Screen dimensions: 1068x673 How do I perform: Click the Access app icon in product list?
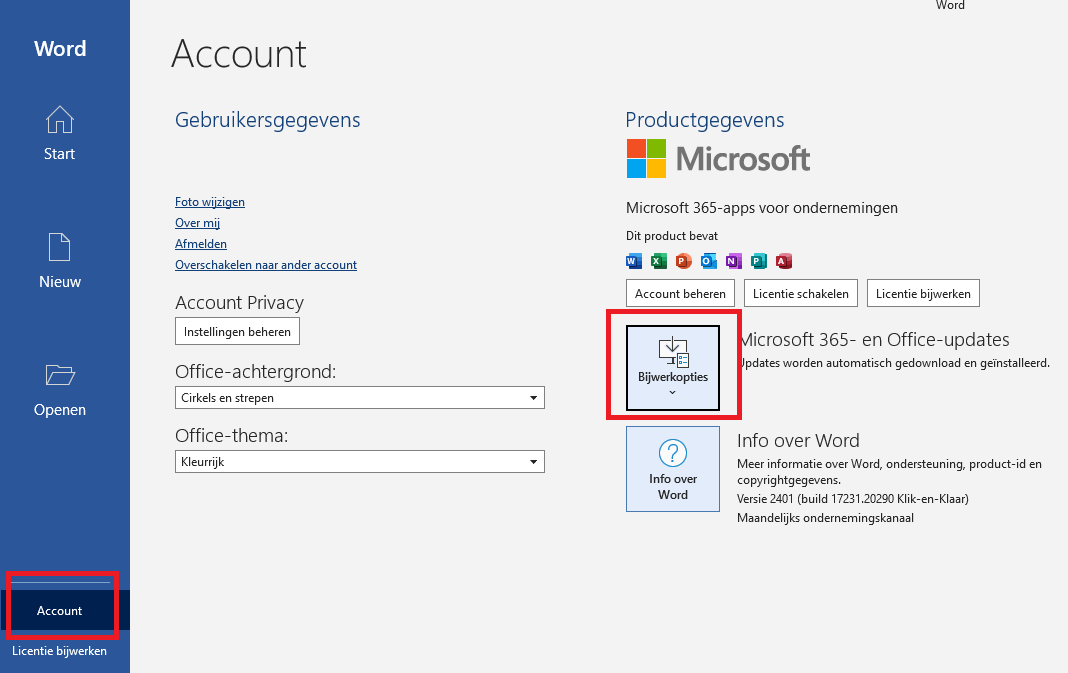[784, 261]
